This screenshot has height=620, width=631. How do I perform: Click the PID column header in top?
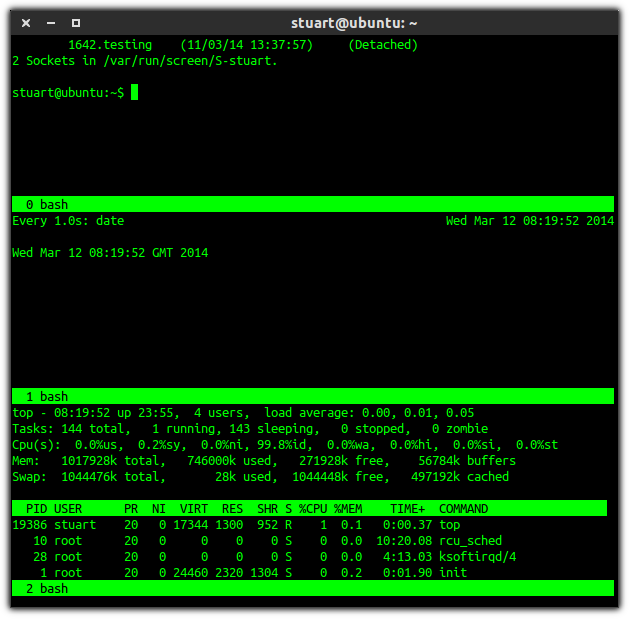pyautogui.click(x=36, y=509)
